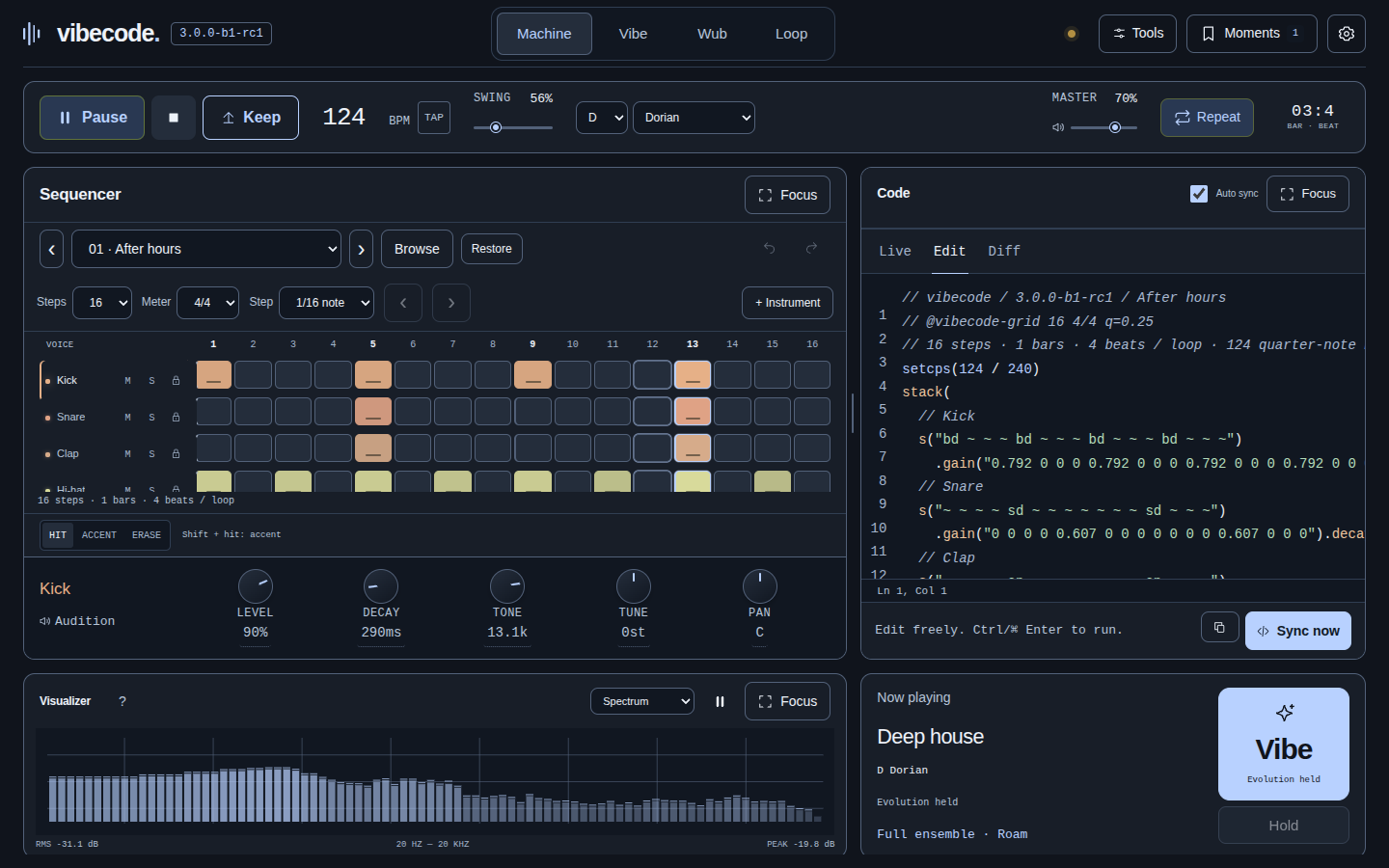Image resolution: width=1389 pixels, height=868 pixels.
Task: Click the 124 BPM tempo value
Action: 343,118
